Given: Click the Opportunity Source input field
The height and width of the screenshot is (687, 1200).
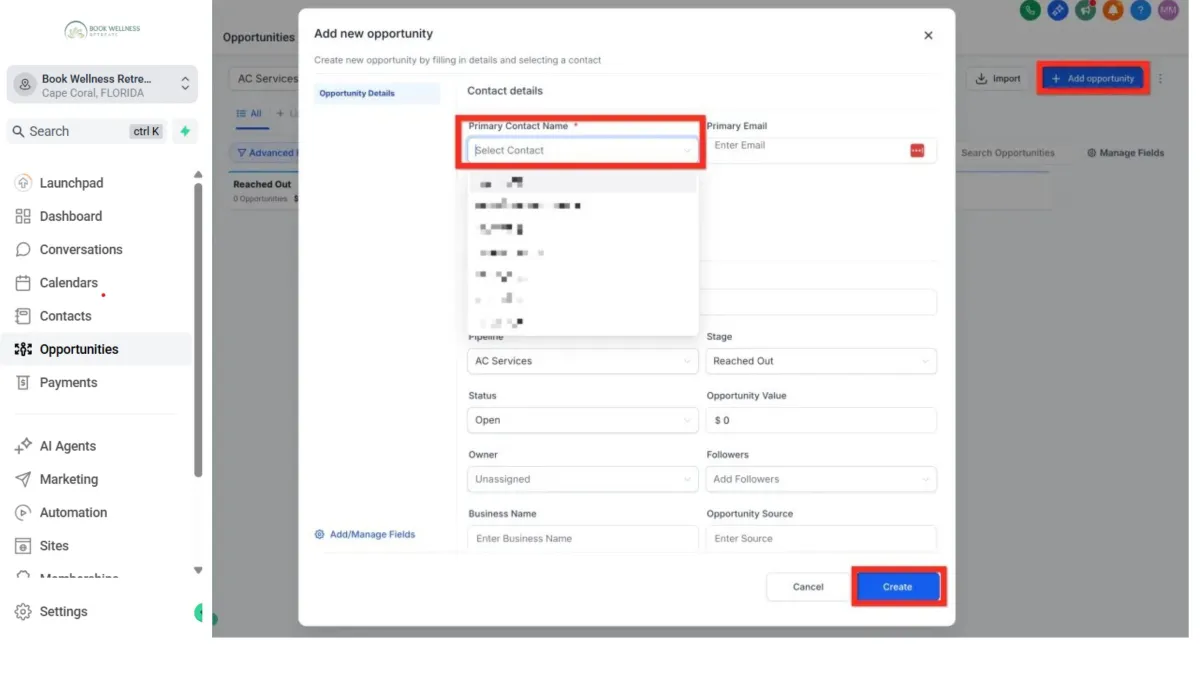Looking at the screenshot, I should tap(821, 538).
